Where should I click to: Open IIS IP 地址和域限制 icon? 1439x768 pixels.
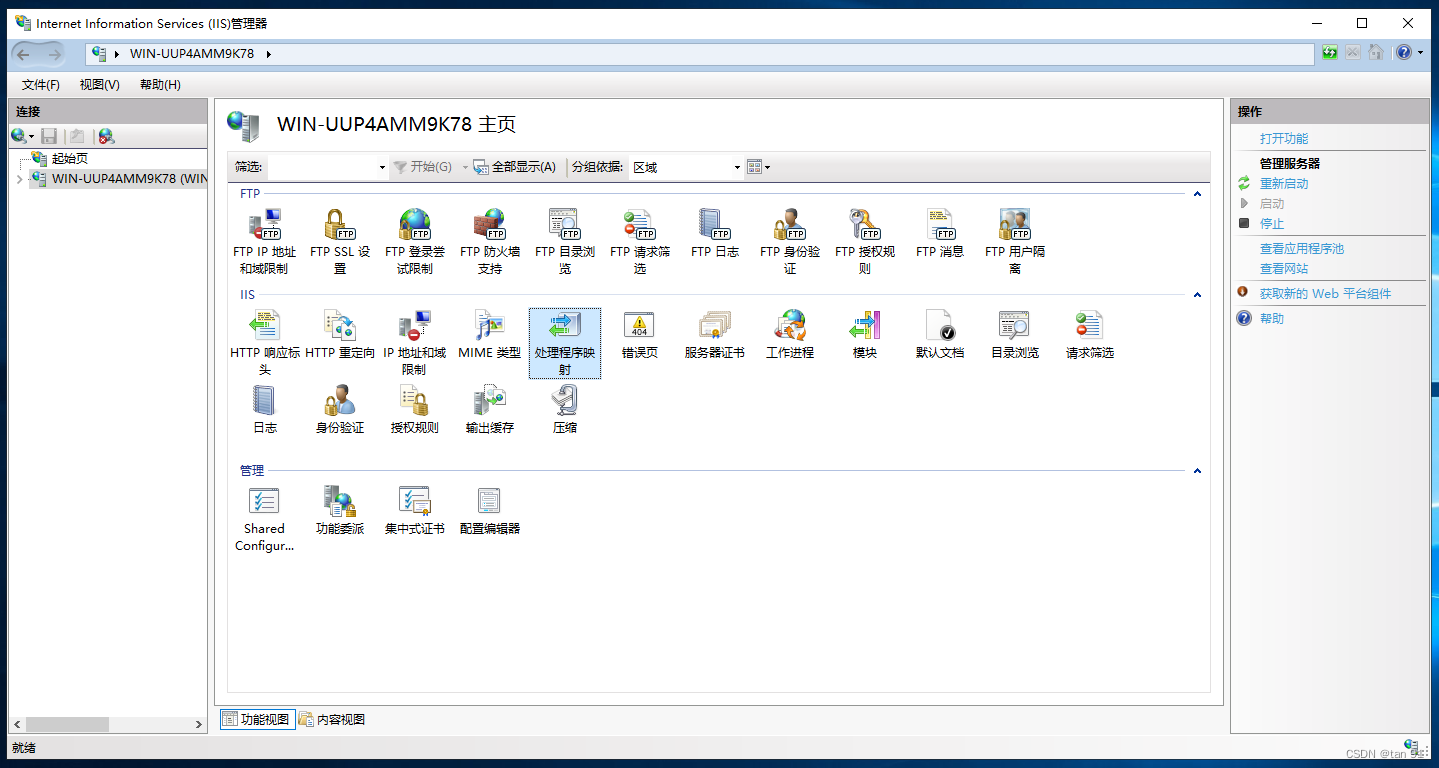coord(415,342)
